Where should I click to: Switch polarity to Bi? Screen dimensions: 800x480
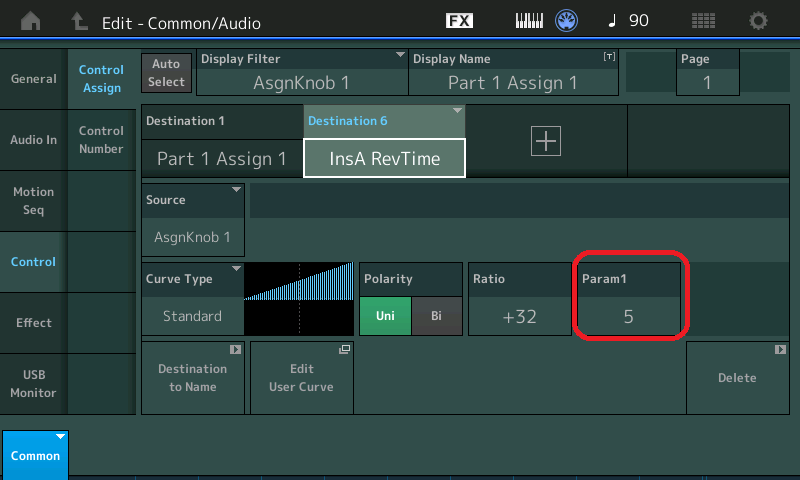pos(436,316)
